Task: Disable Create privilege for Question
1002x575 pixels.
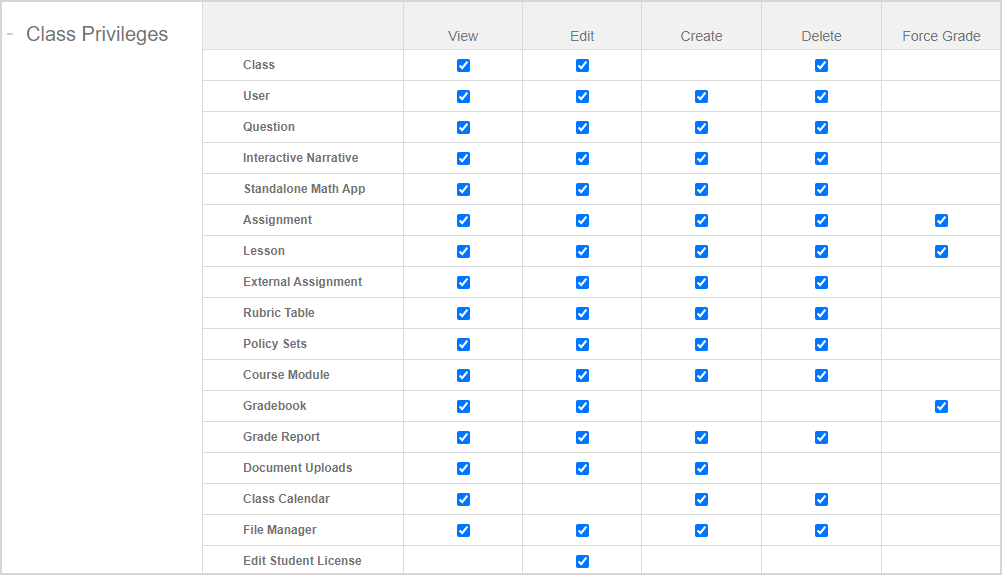Action: [701, 128]
